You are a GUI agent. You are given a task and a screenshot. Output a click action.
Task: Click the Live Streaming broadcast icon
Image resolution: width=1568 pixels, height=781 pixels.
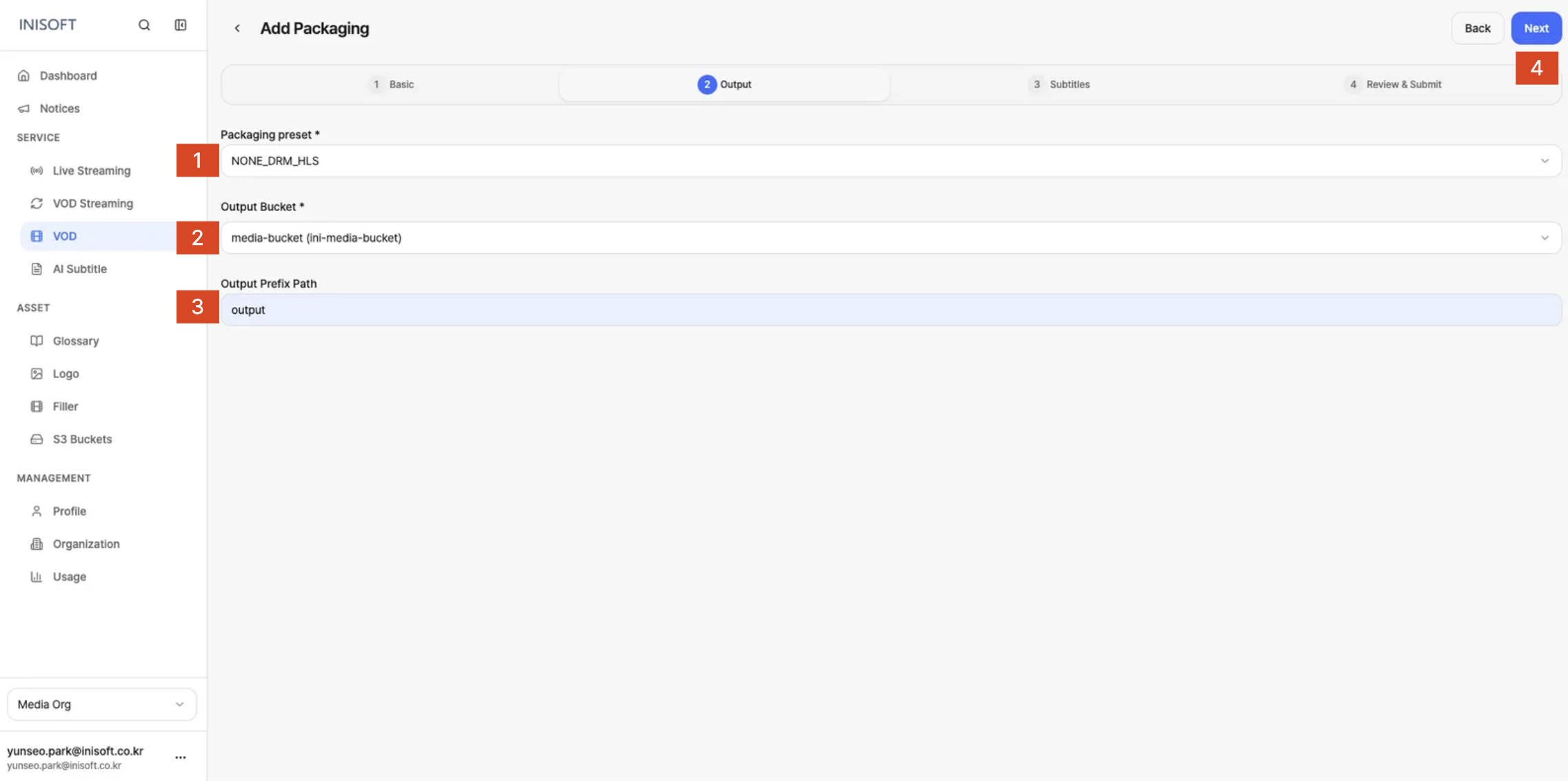37,170
